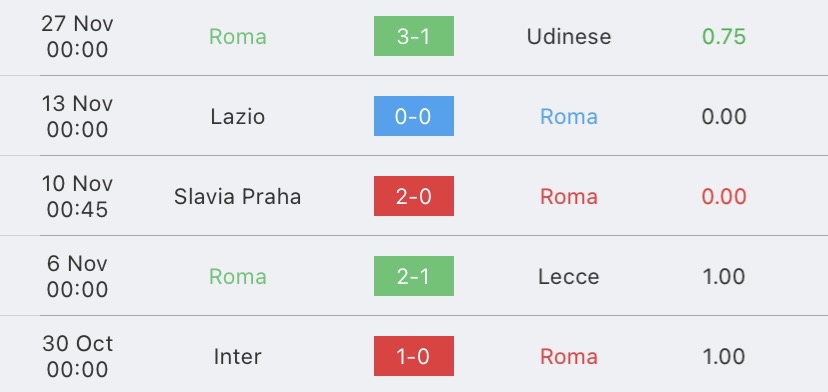Open Udinese team link
This screenshot has width=828, height=392.
(569, 36)
